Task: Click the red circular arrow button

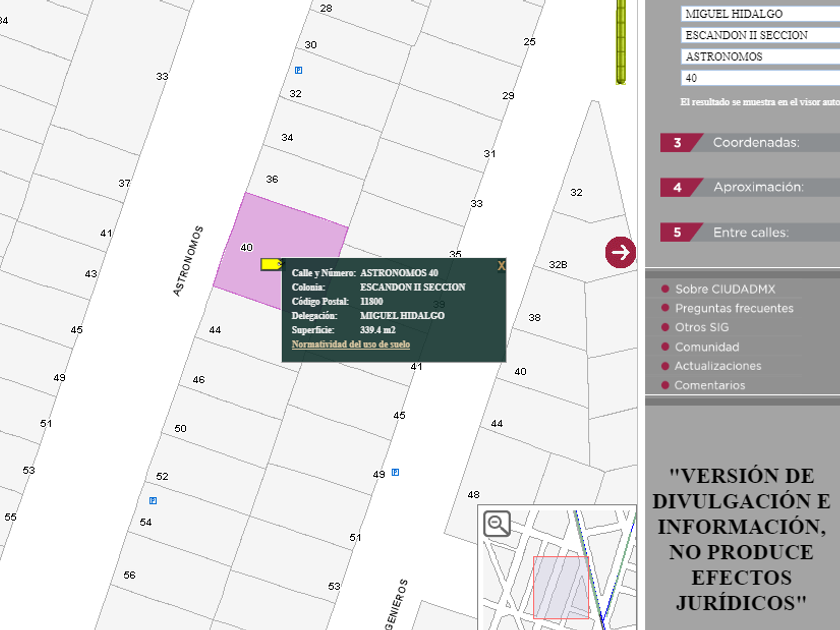Action: coord(620,252)
